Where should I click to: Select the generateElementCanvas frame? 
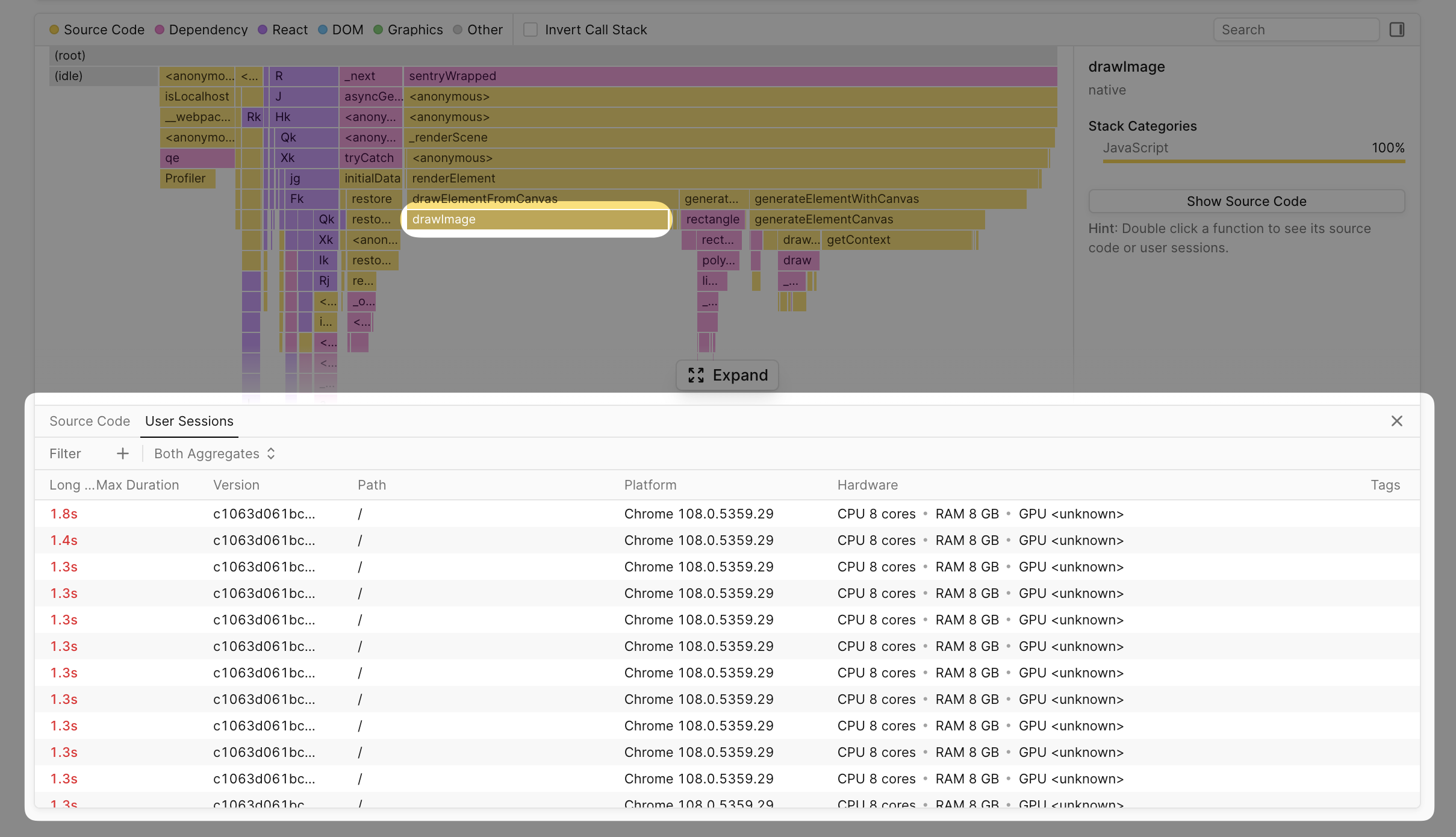(x=867, y=219)
